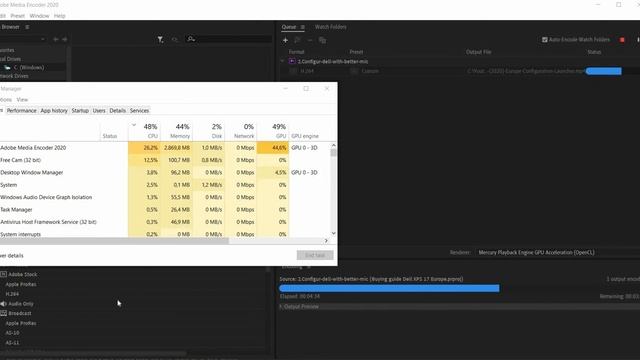Go back with Media Browser left arrow
This screenshot has height=360, width=640.
(56, 39)
